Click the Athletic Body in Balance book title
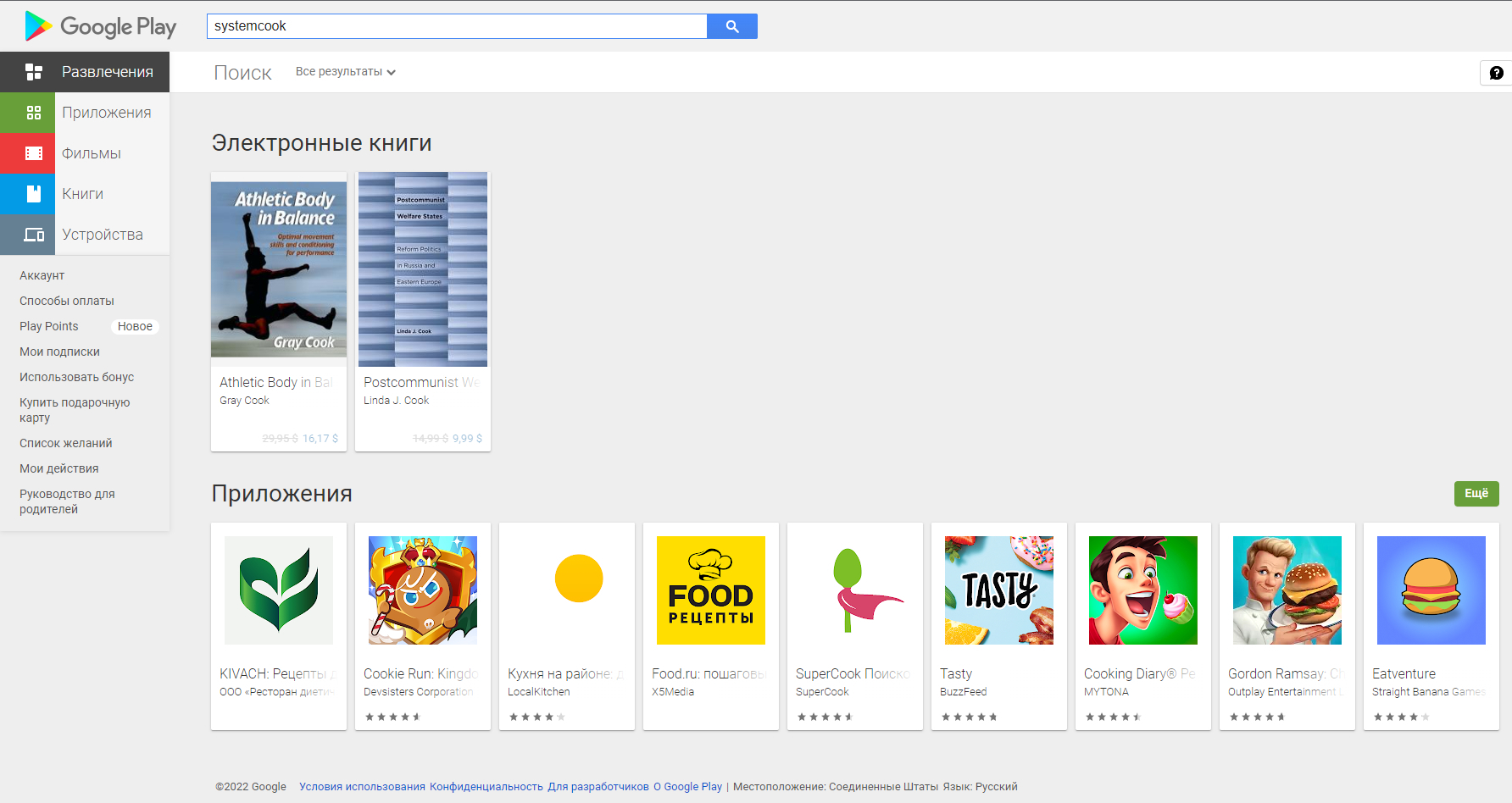This screenshot has height=803, width=1512. coord(276,382)
